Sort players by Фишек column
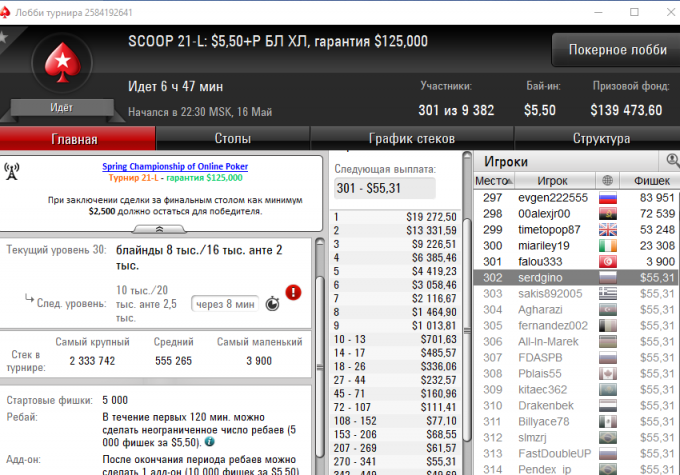 pos(651,180)
